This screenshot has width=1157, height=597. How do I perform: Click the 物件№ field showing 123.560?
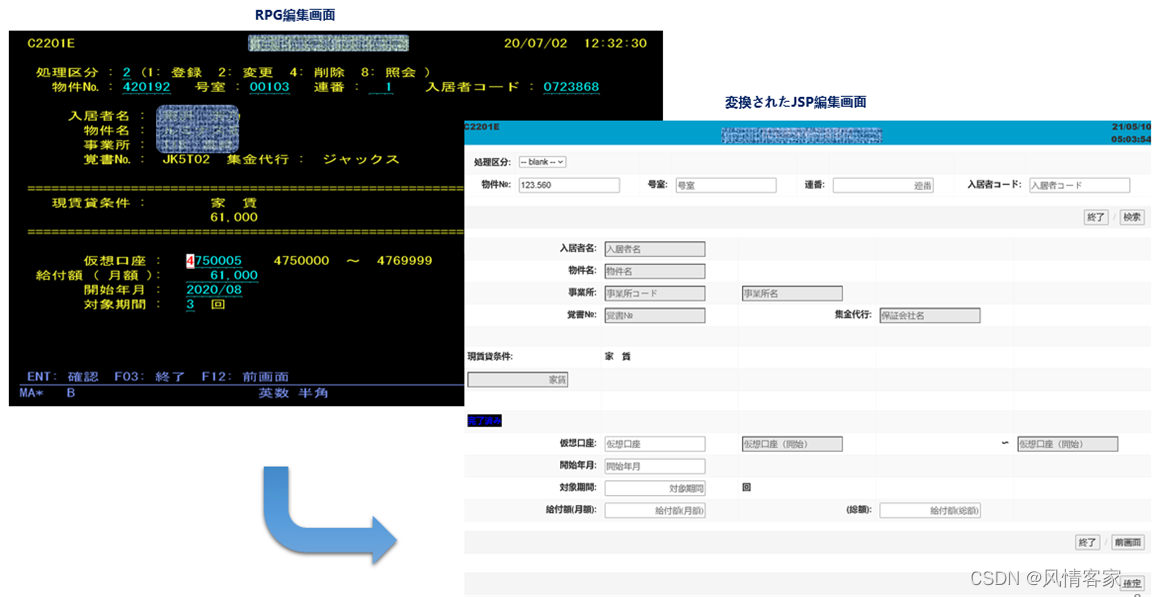click(569, 186)
